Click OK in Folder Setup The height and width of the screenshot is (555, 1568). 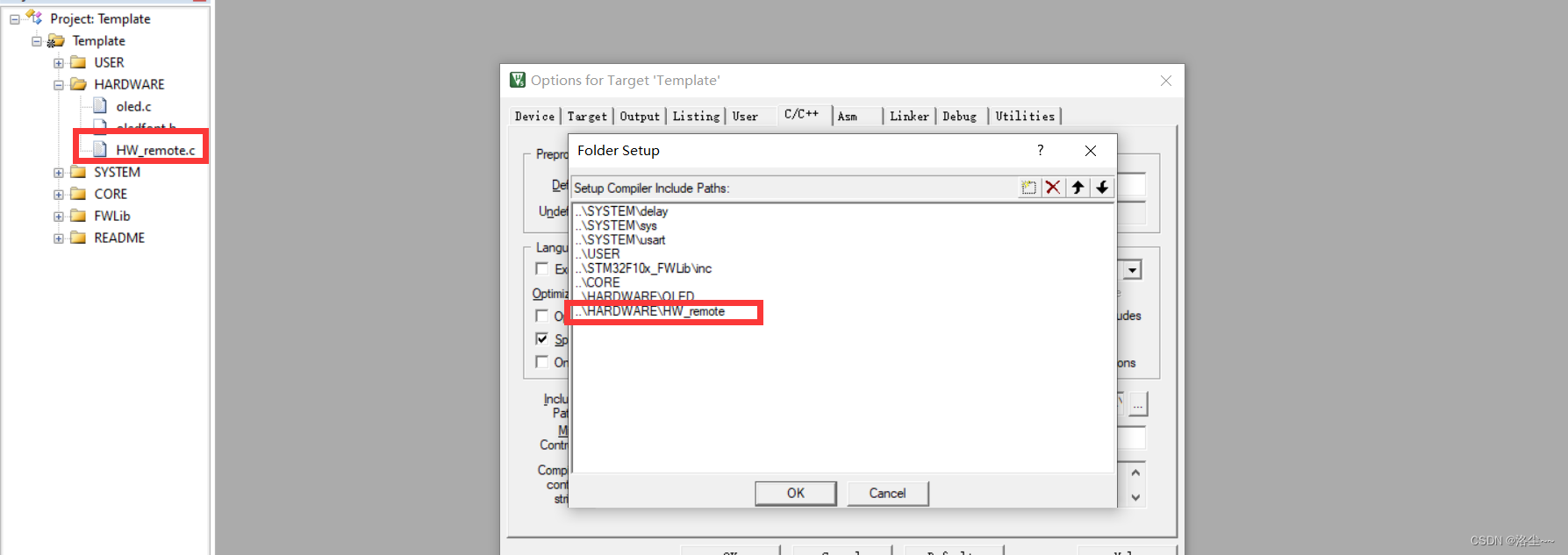[796, 493]
